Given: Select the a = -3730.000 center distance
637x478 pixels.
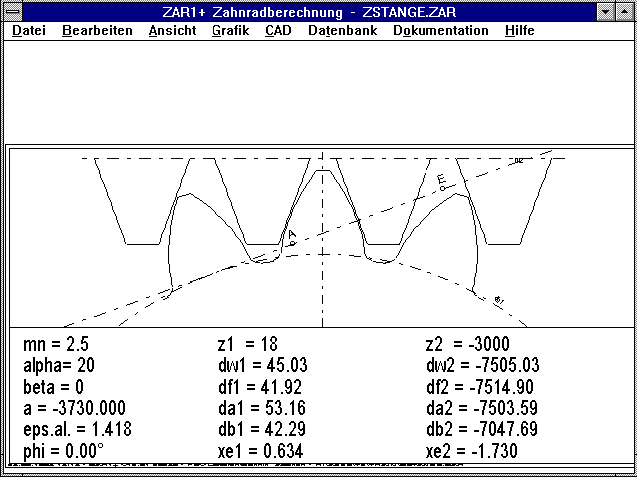Looking at the screenshot, I should pyautogui.click(x=75, y=408).
